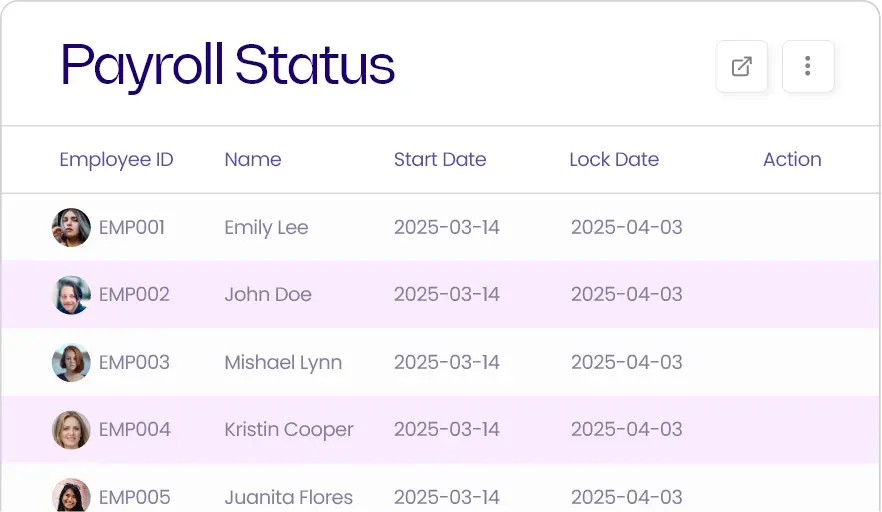This screenshot has width=882, height=512.
Task: Click Kristin Cooper's avatar photo
Action: coord(71,430)
